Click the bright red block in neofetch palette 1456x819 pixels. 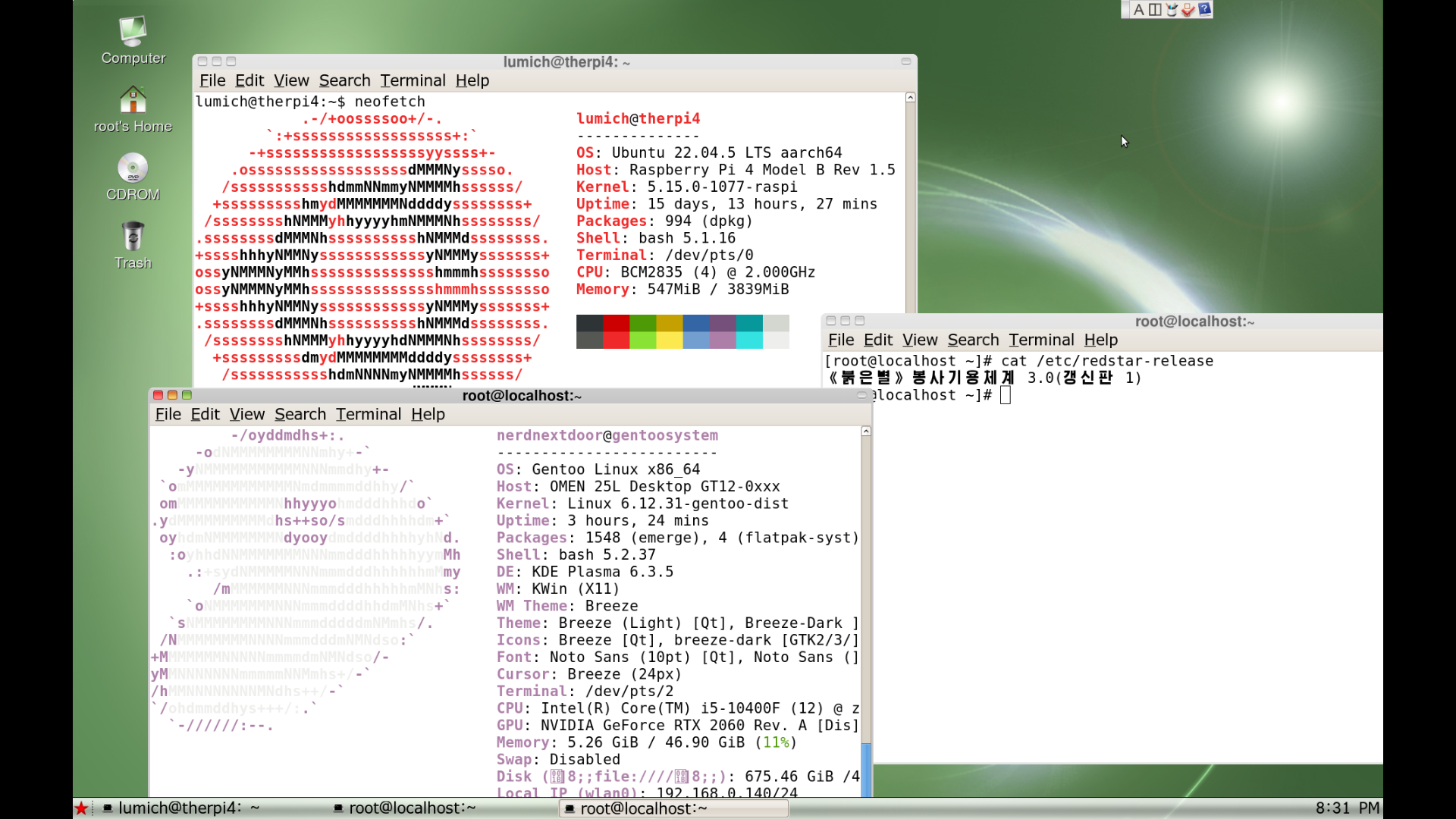coord(616,340)
